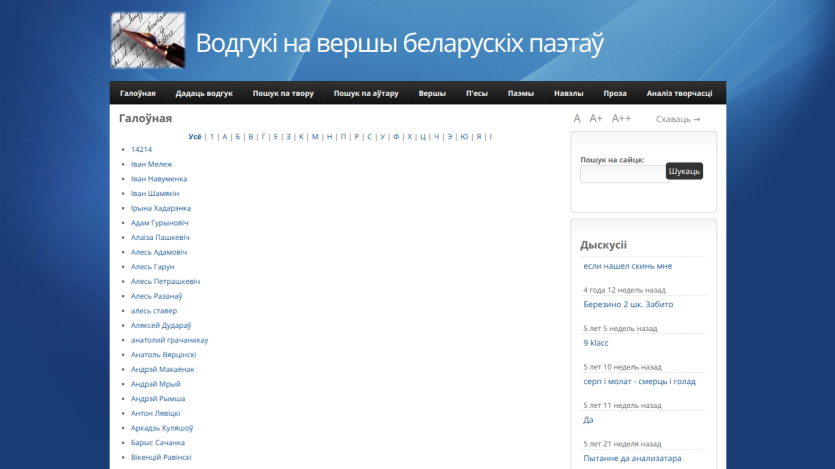Image resolution: width=835 pixels, height=469 pixels.
Task: Open the Вершы menu item
Action: tap(432, 93)
